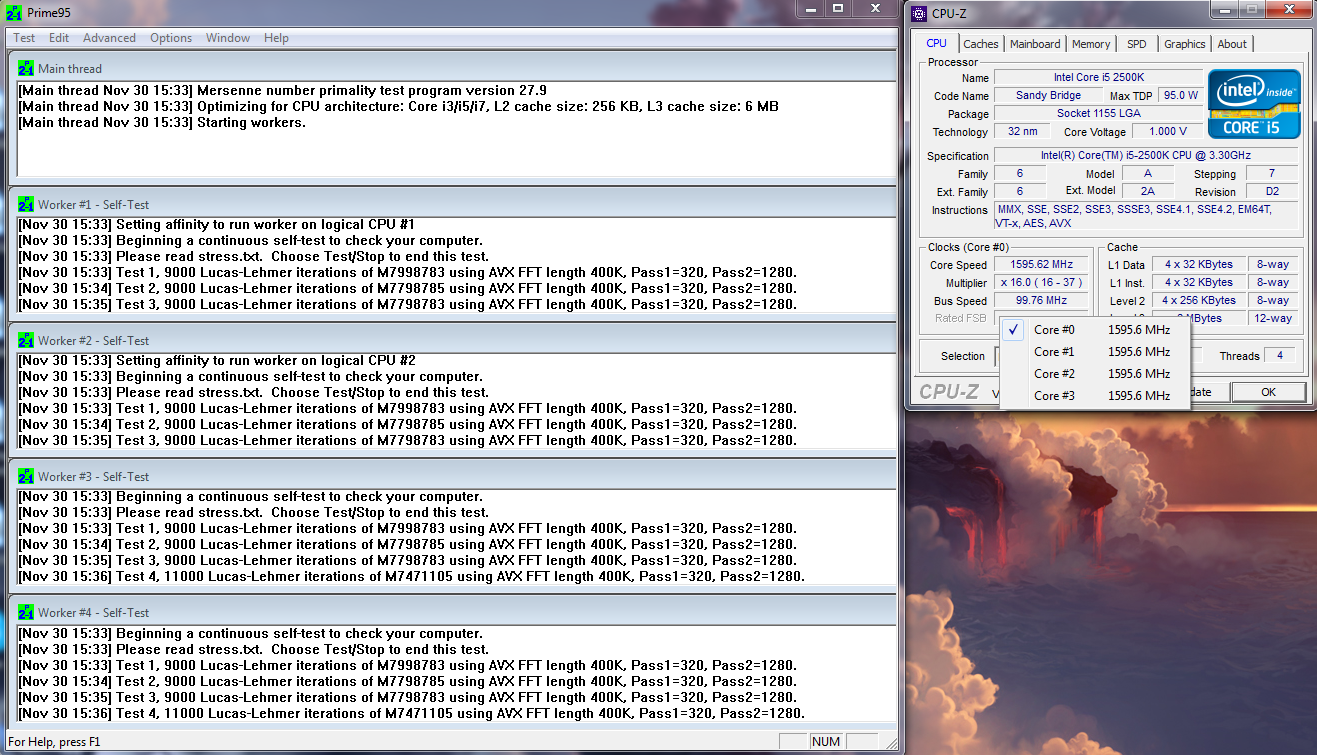This screenshot has width=1317, height=755.
Task: Click the OK button in CPU-Z
Action: coord(1268,392)
